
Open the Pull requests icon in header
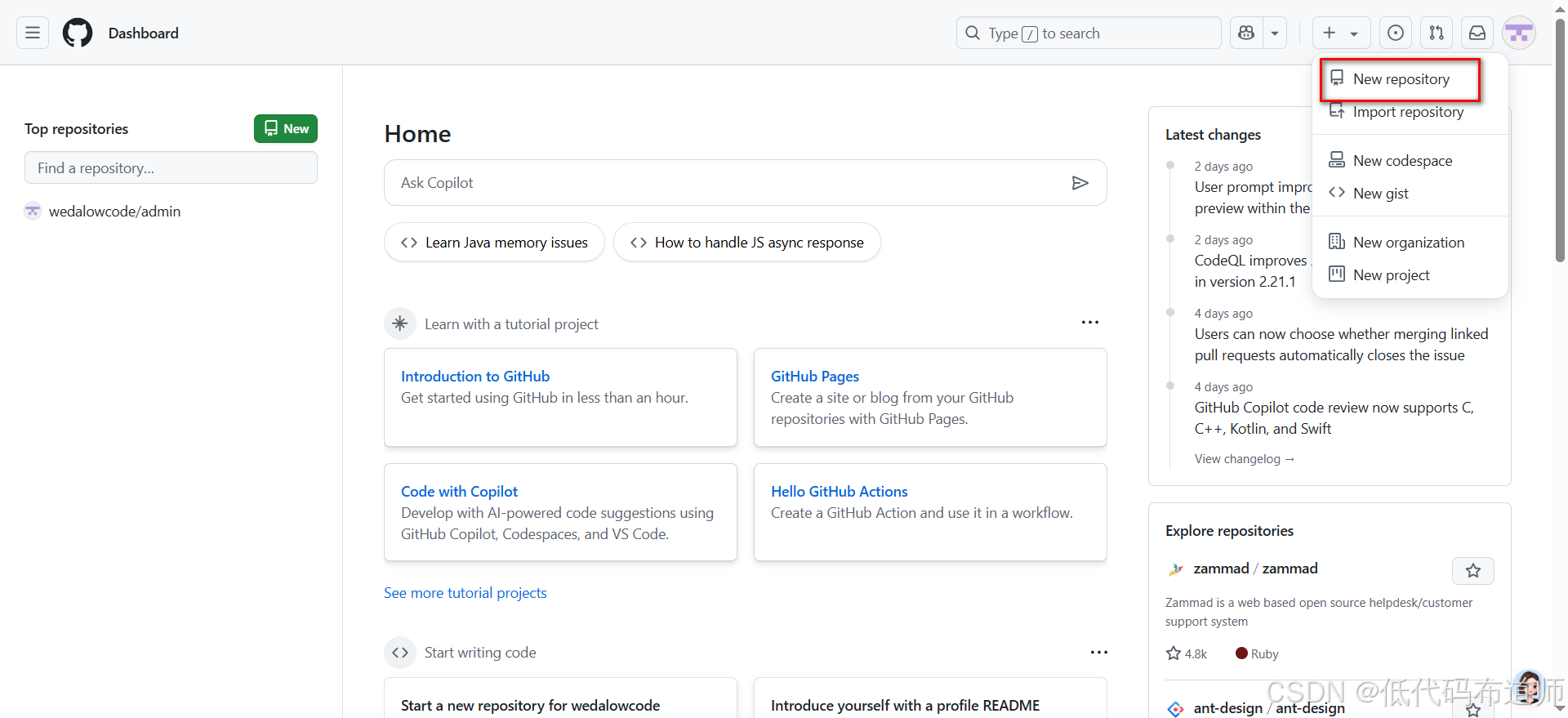point(1437,33)
